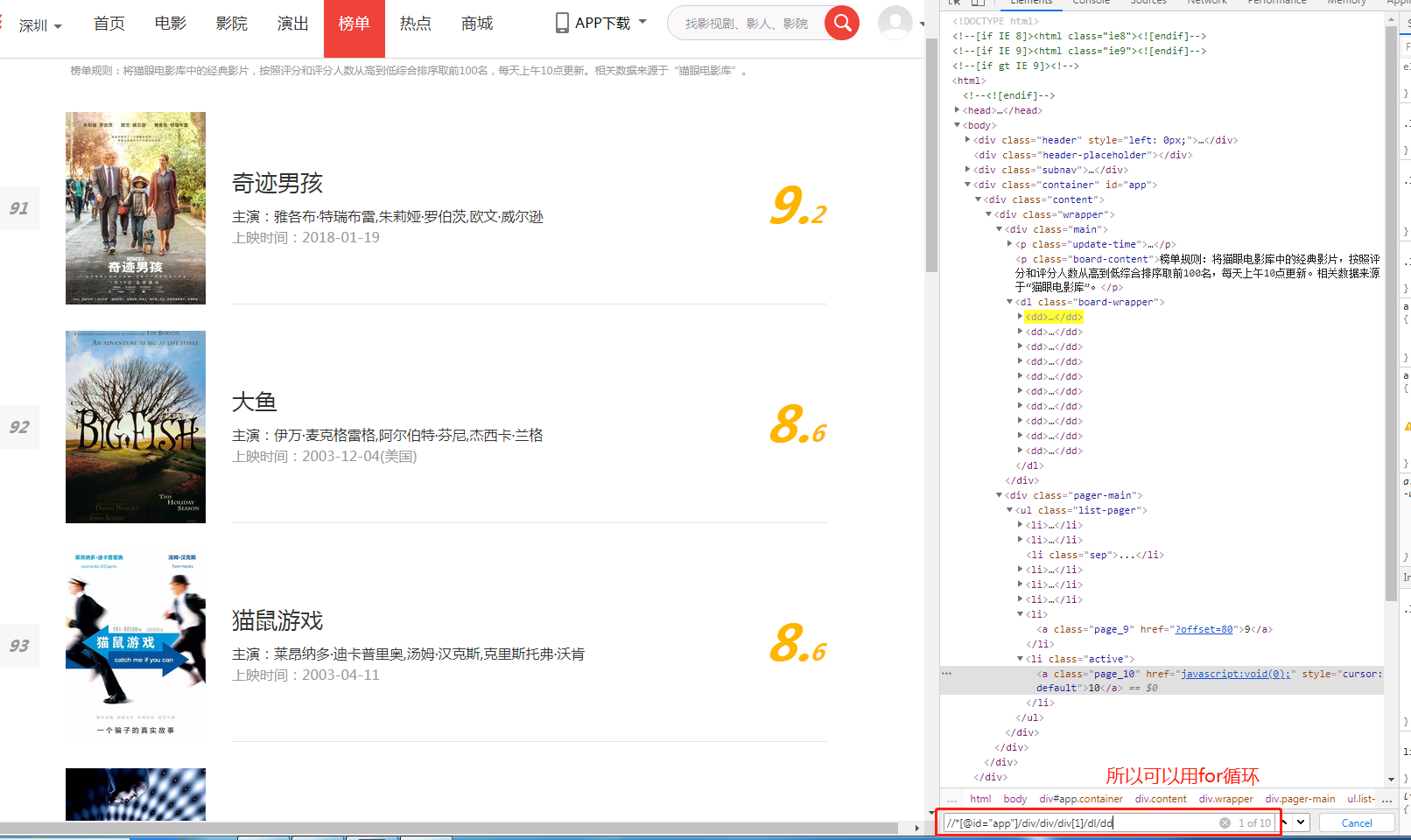
Task: Open the 猫鼠游戏 movie title link
Action: 277,620
